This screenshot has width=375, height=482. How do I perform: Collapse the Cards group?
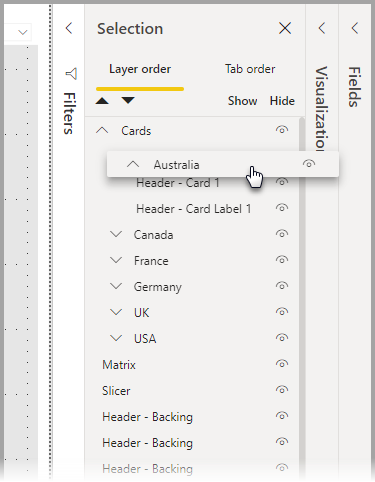[102, 130]
